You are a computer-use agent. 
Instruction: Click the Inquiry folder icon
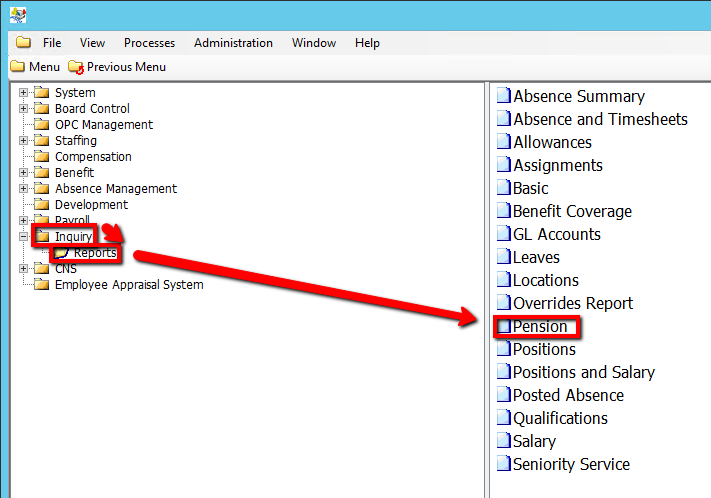click(42, 237)
